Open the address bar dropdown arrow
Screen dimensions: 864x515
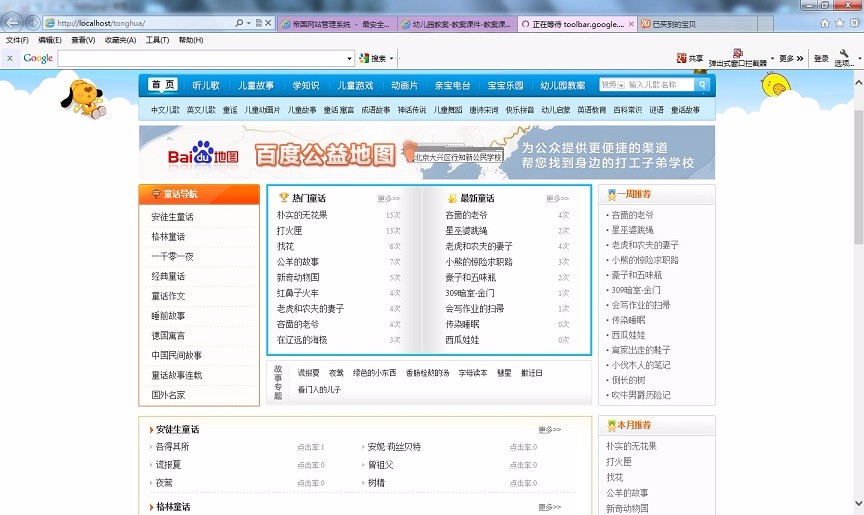(x=249, y=23)
